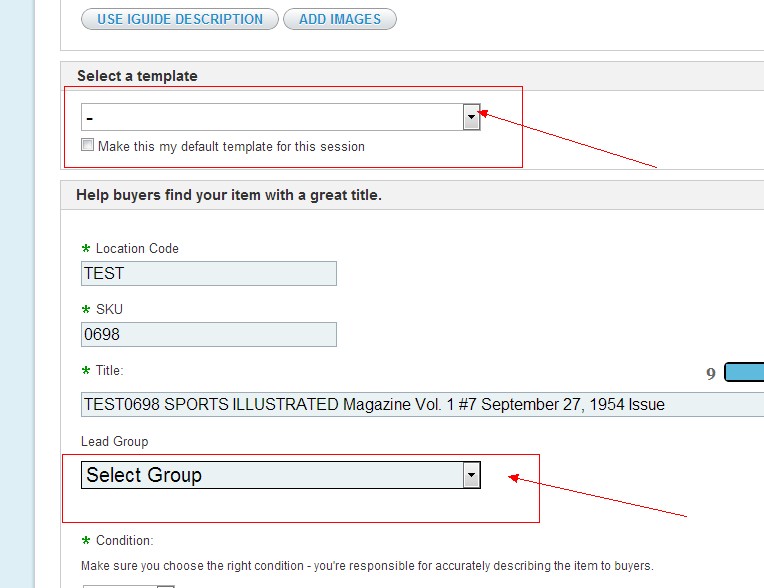Click the "Select a template" section header
The height and width of the screenshot is (588, 764).
point(137,76)
